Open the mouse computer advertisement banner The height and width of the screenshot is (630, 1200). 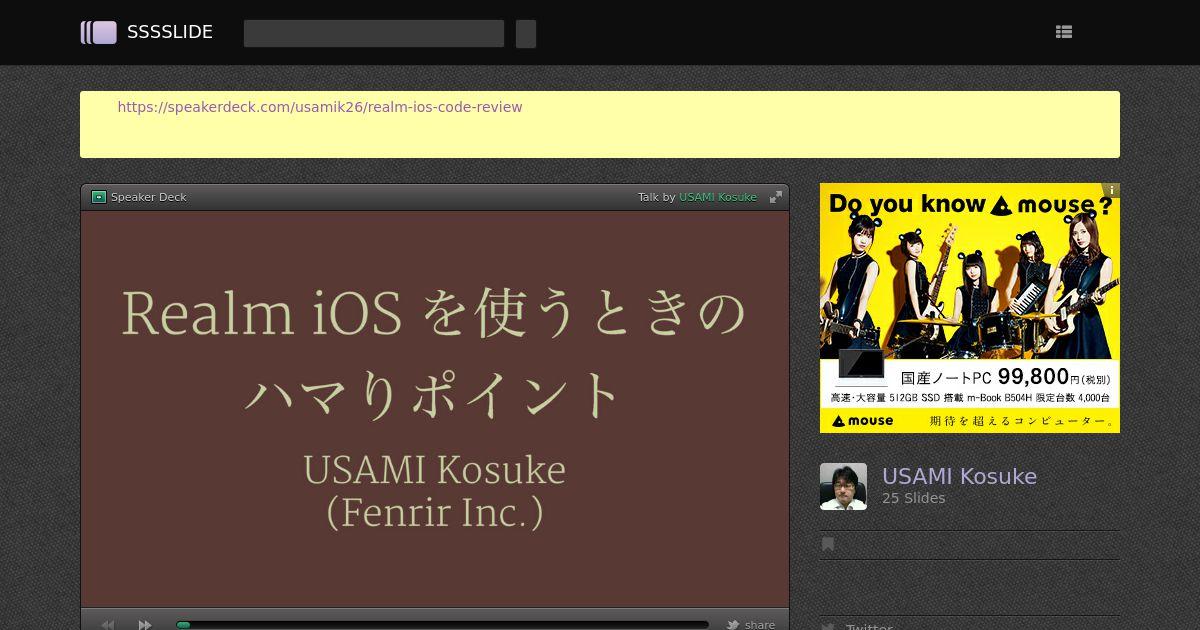[x=970, y=308]
